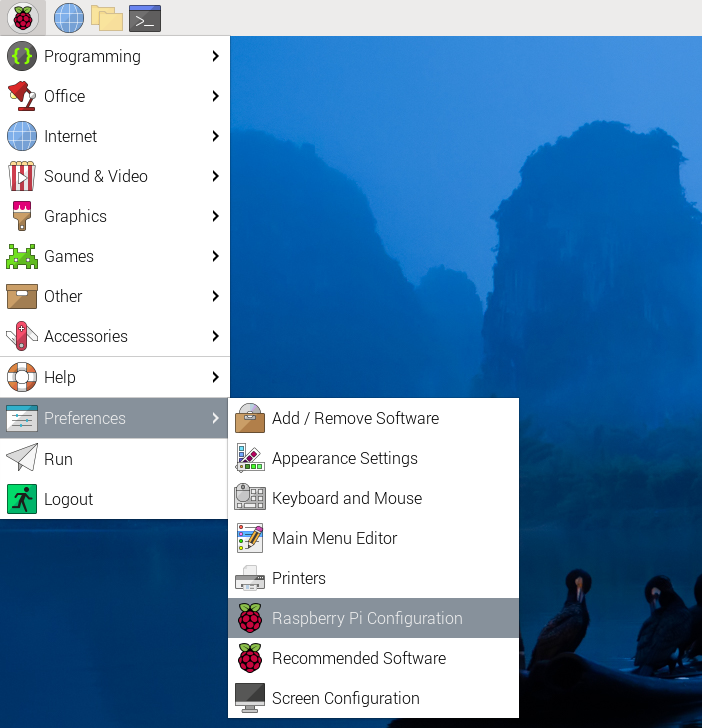Click the Preferences sliders icon
The width and height of the screenshot is (702, 728).
tap(22, 418)
